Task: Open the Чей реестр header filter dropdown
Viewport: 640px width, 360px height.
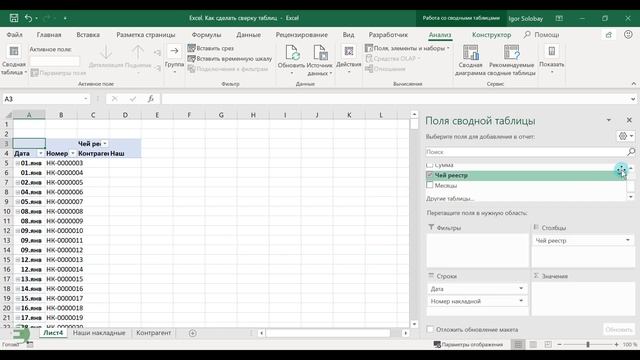Action: (x=105, y=144)
